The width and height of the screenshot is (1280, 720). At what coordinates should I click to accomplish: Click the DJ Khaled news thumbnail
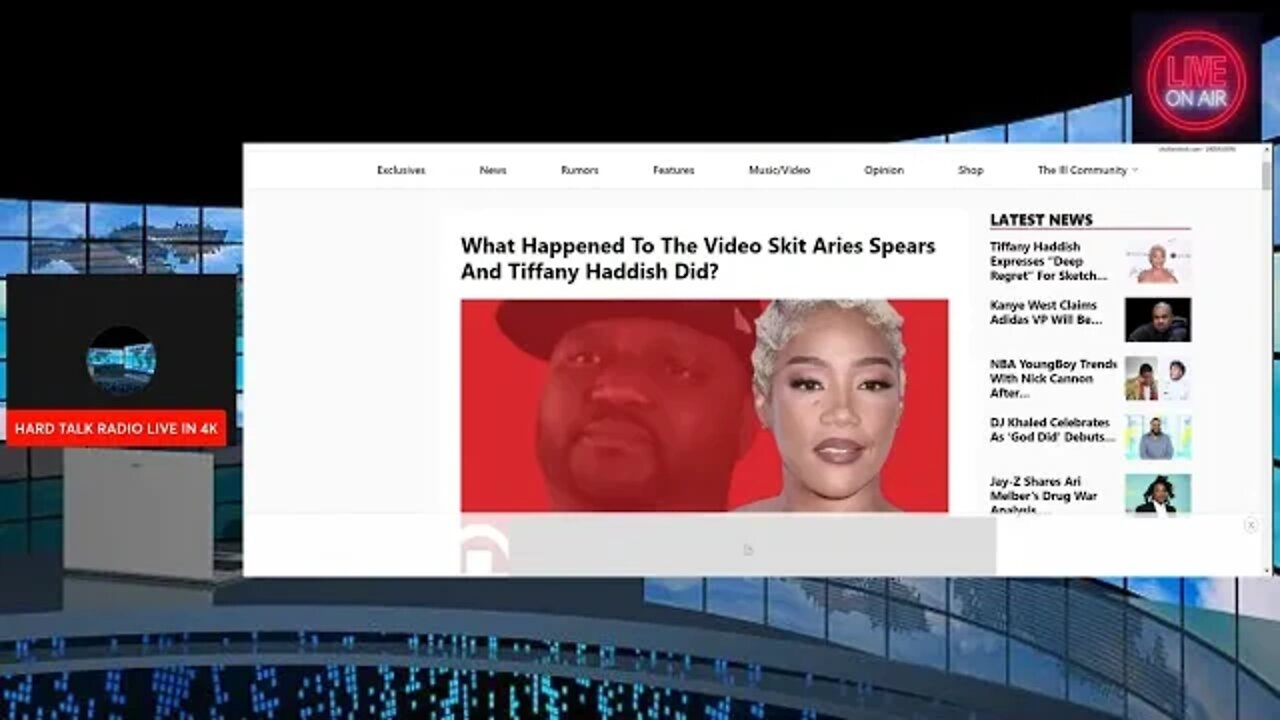click(x=1158, y=438)
